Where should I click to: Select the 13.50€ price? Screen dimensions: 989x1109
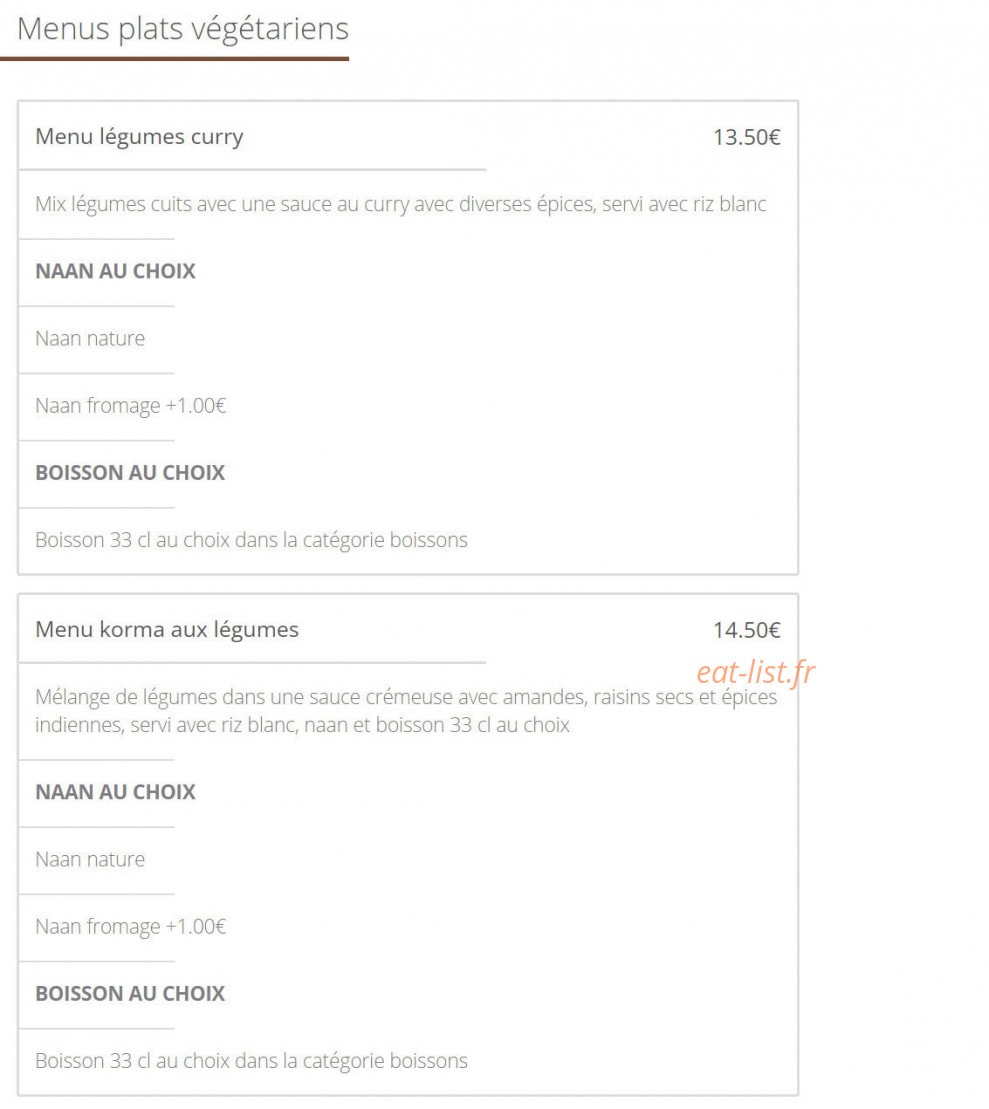coord(746,137)
